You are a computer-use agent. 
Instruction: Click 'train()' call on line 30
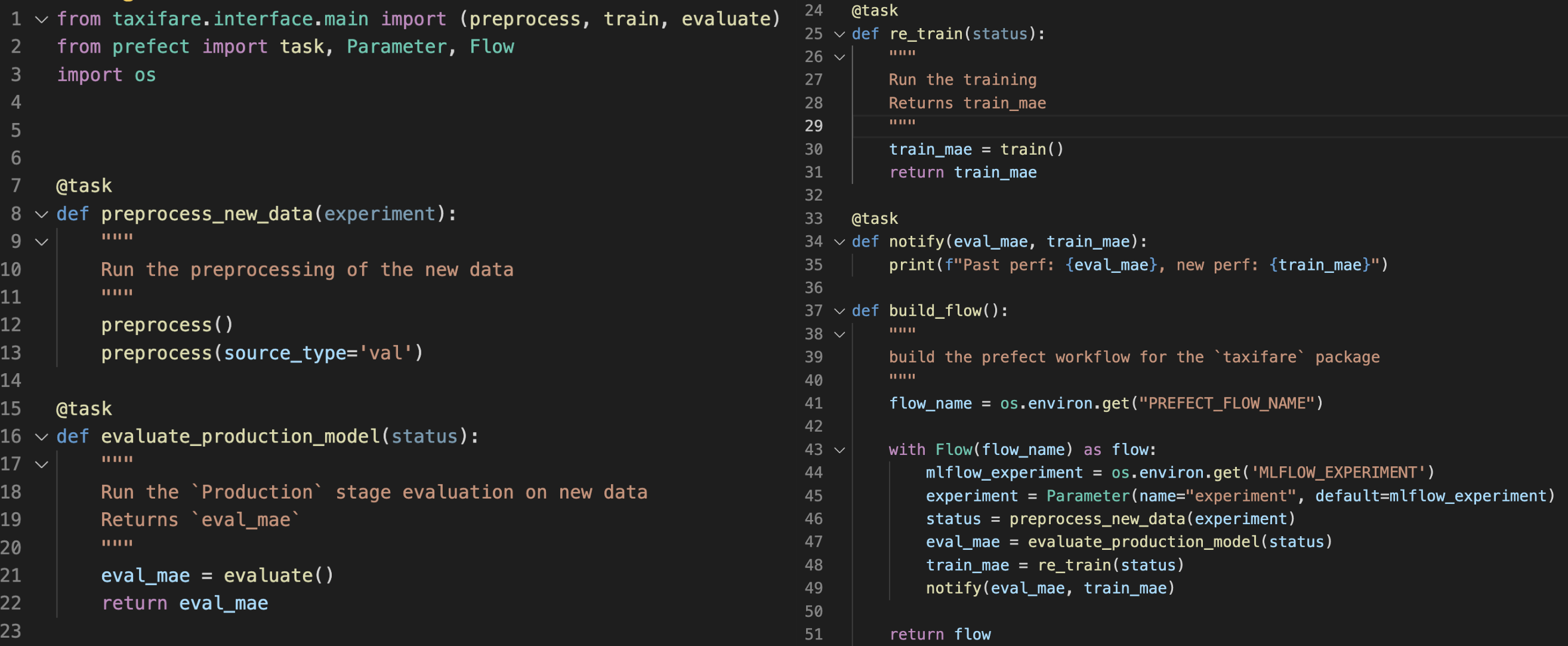(1032, 150)
